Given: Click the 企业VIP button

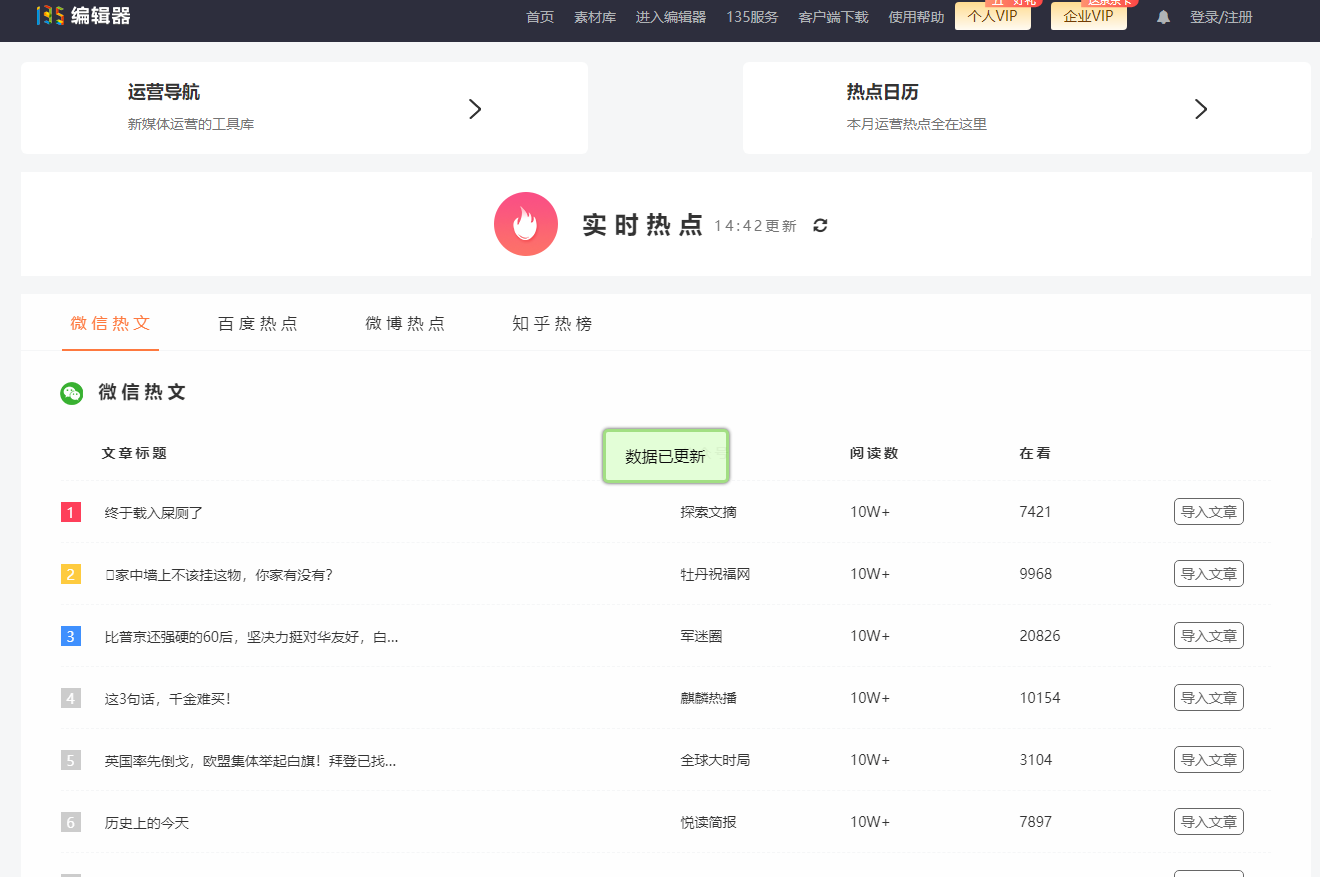Looking at the screenshot, I should click(1089, 16).
